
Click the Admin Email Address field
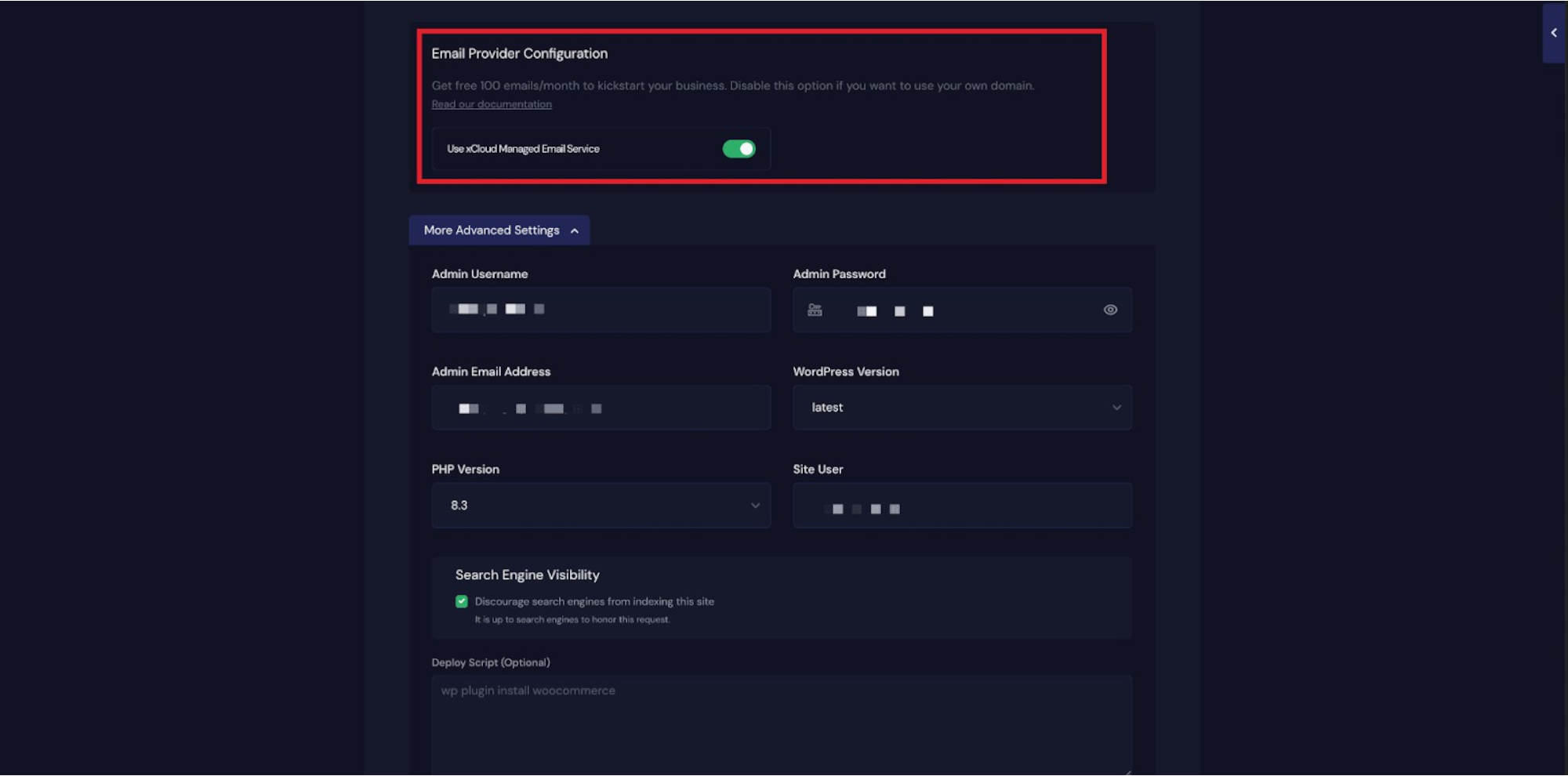click(601, 408)
